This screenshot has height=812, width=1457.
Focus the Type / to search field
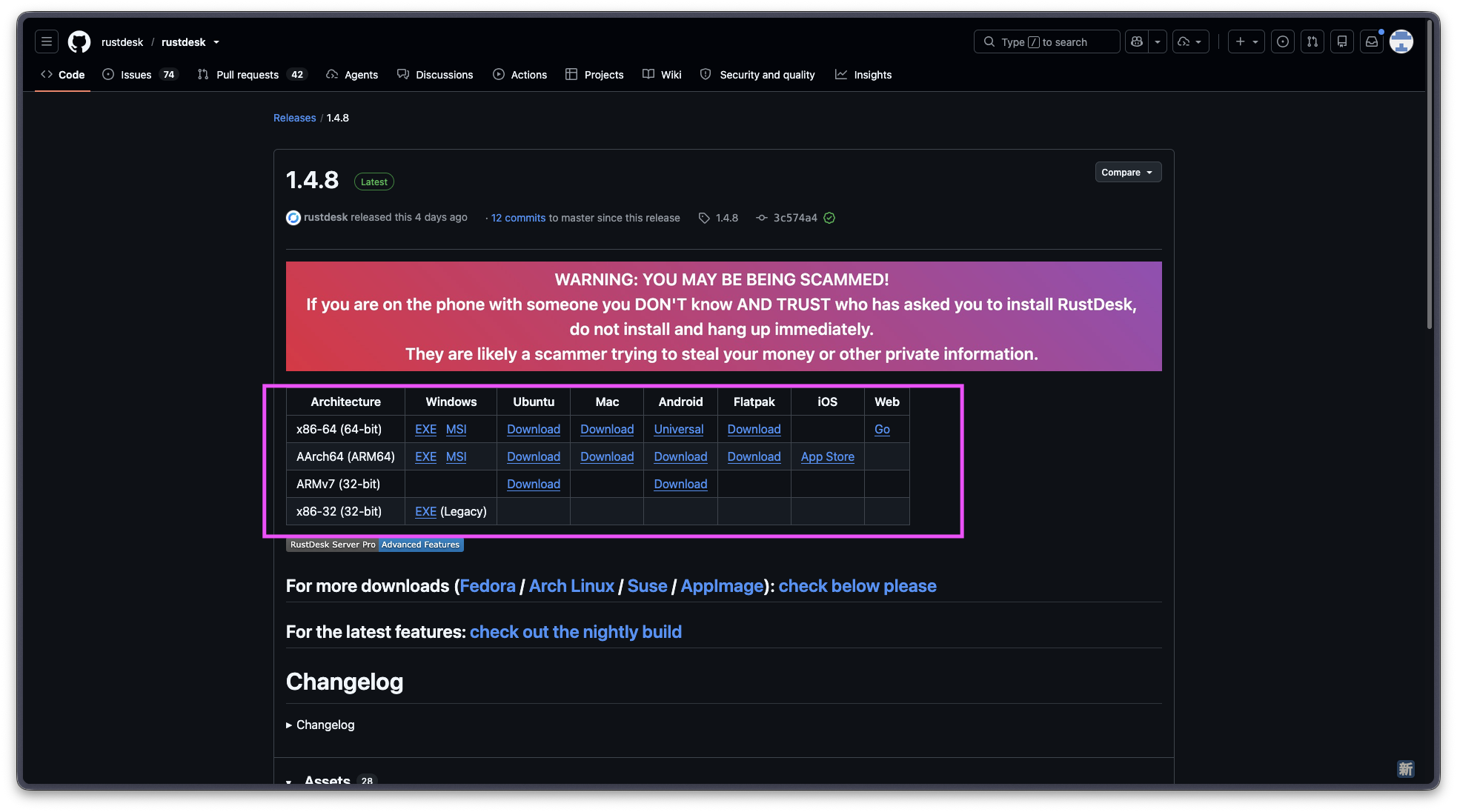[1046, 41]
